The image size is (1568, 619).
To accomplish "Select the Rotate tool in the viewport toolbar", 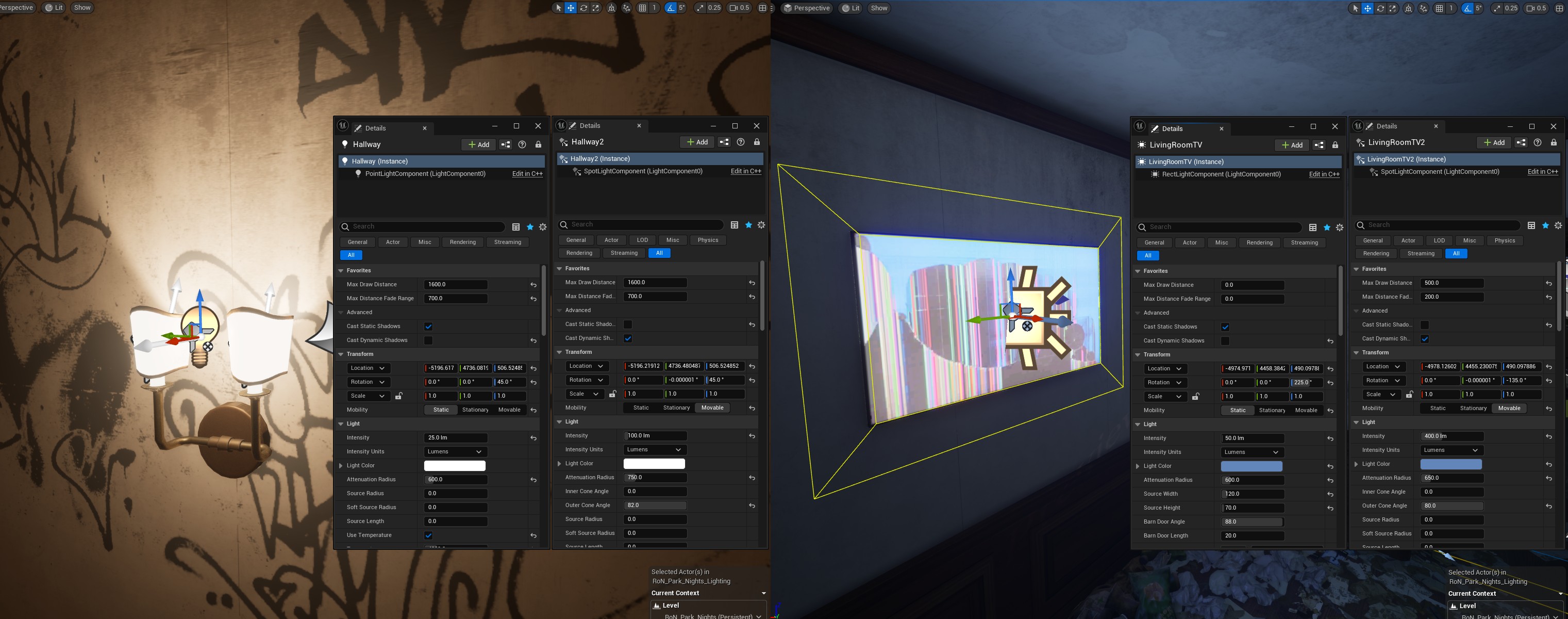I will [583, 7].
